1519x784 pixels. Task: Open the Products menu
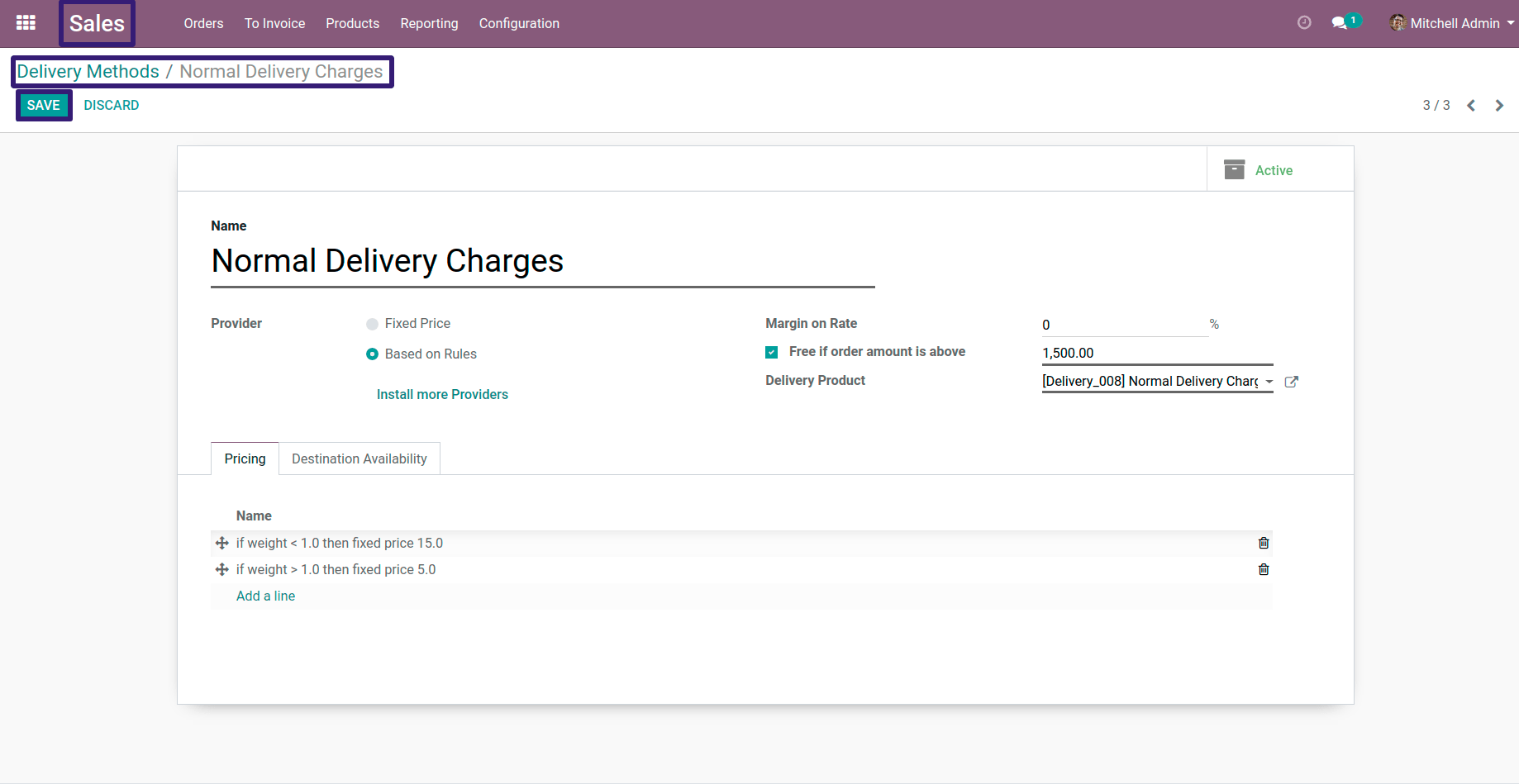pos(352,23)
